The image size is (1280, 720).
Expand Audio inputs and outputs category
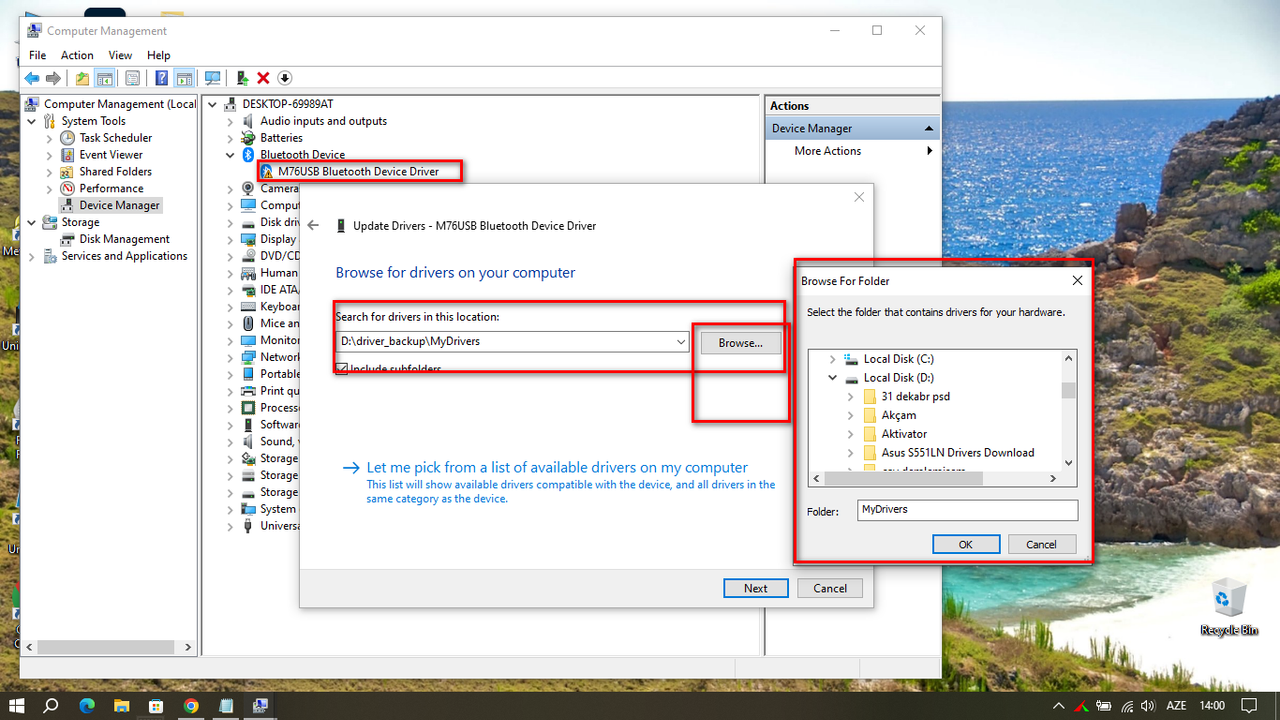click(x=230, y=121)
